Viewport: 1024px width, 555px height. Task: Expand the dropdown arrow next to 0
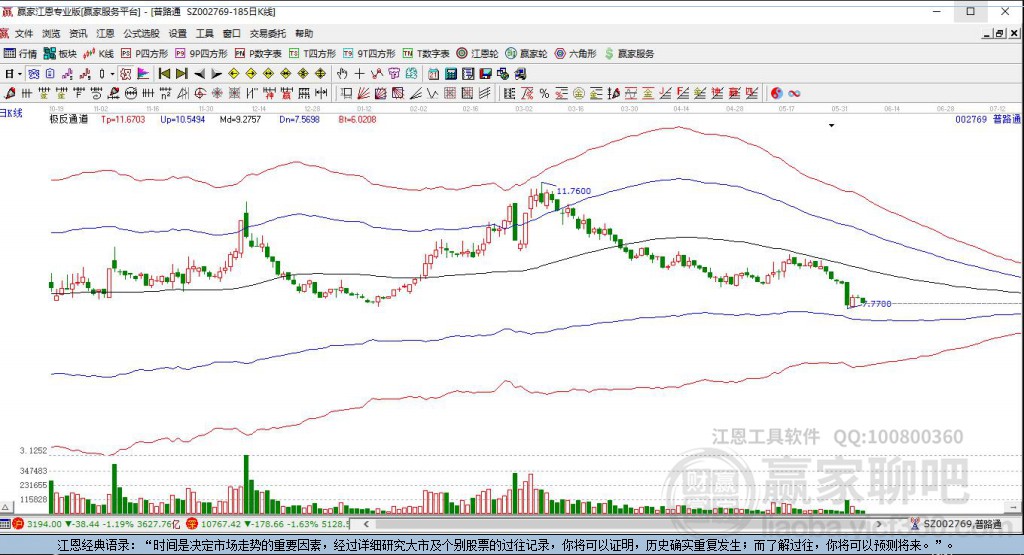112,74
